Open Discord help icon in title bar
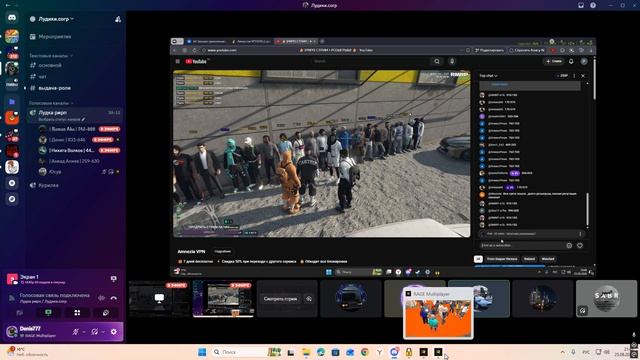The width and height of the screenshot is (640, 360). coord(593,5)
